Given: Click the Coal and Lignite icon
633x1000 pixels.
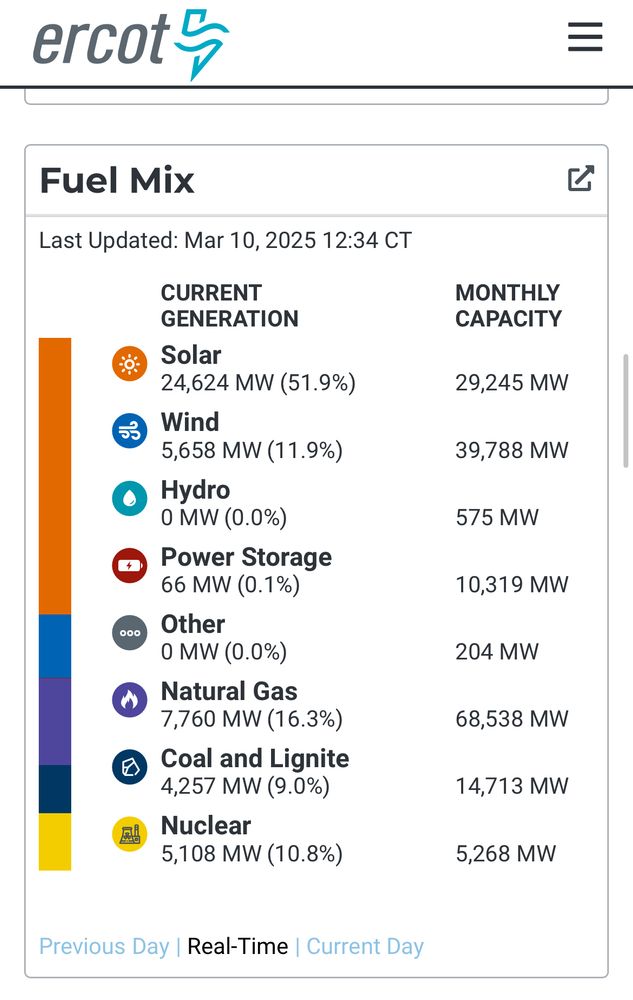Looking at the screenshot, I should 130,766.
